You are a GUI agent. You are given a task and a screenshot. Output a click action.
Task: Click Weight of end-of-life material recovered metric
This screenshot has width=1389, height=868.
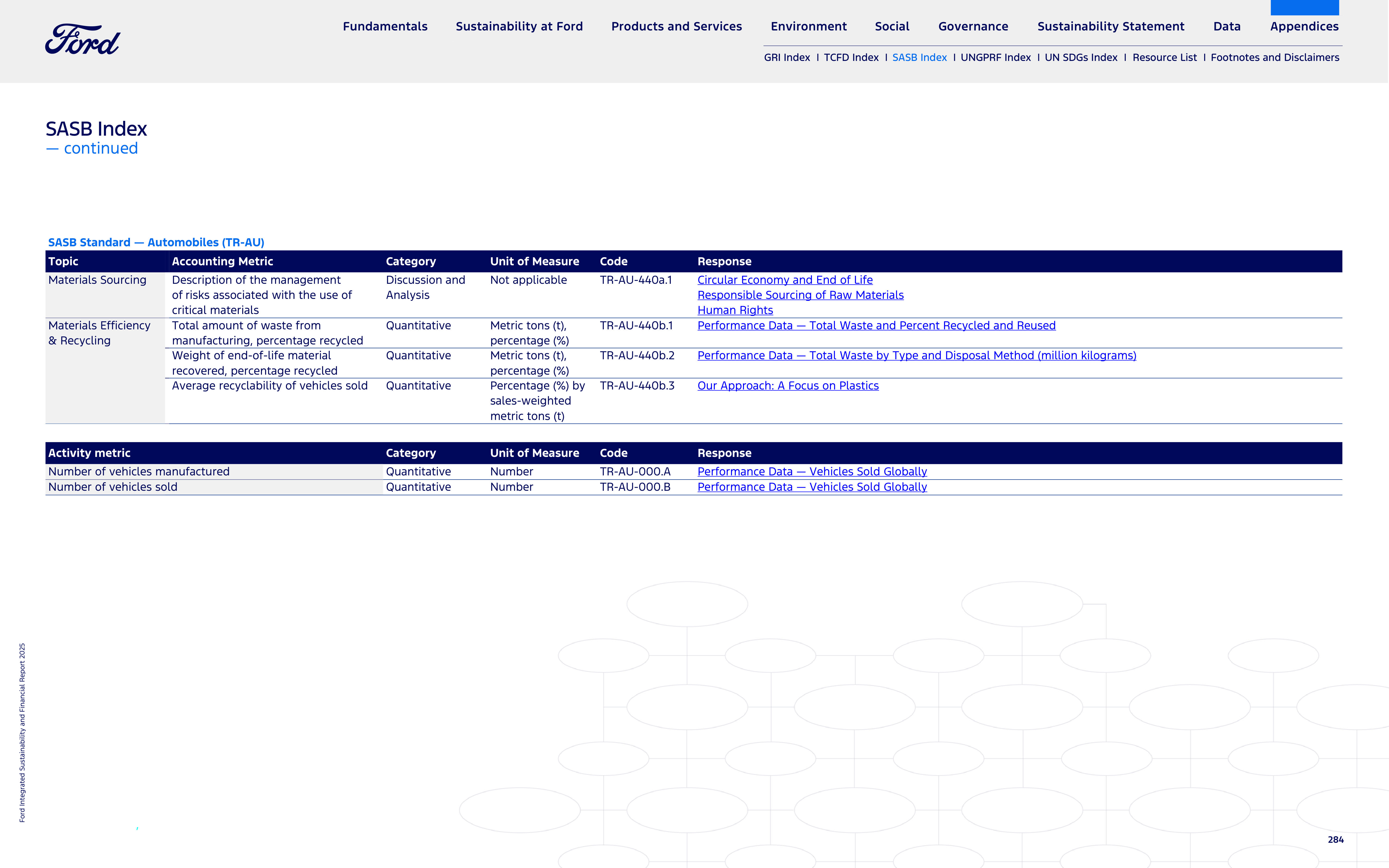[x=254, y=363]
